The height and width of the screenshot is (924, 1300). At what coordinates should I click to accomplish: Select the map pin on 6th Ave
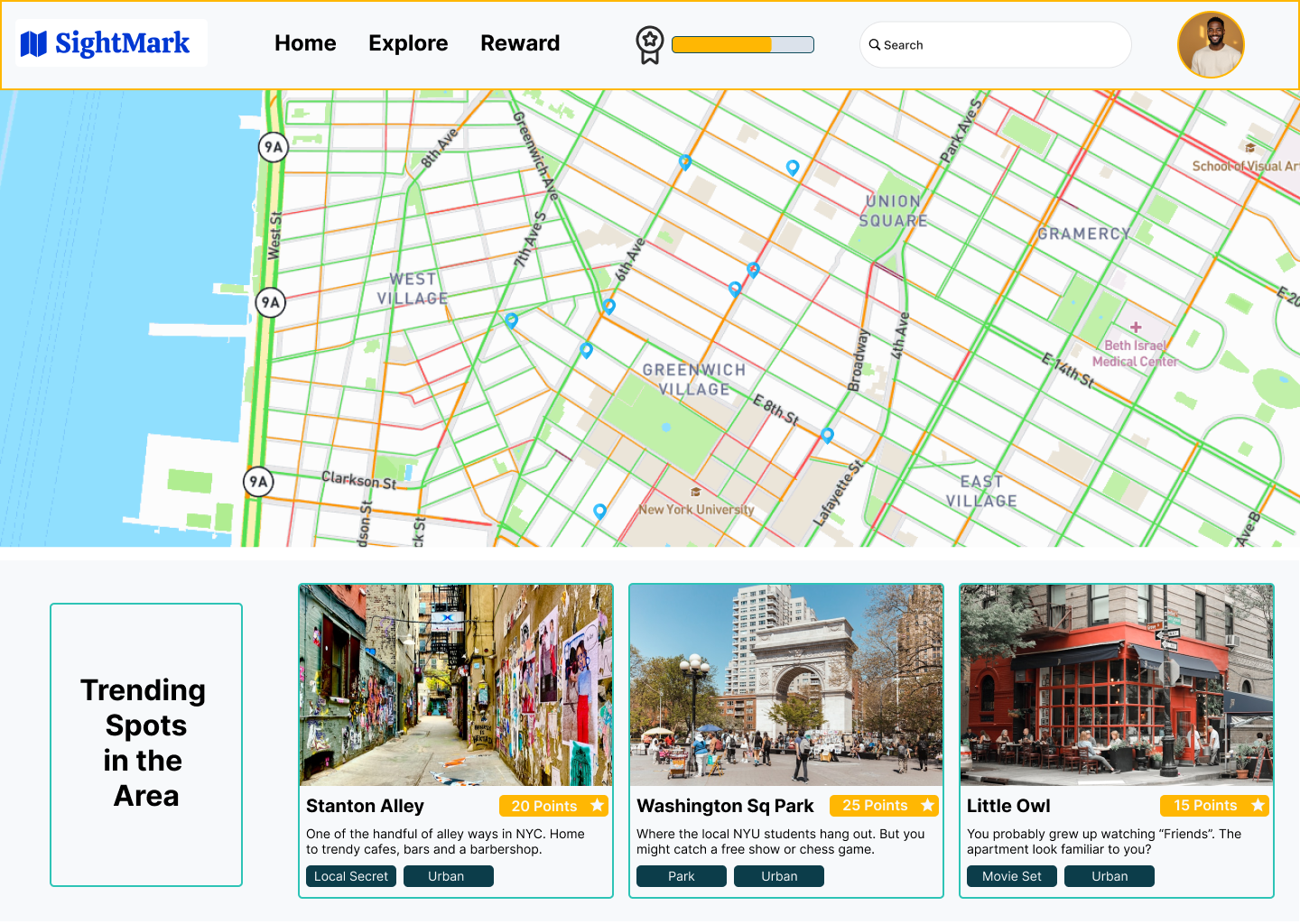pos(609,307)
